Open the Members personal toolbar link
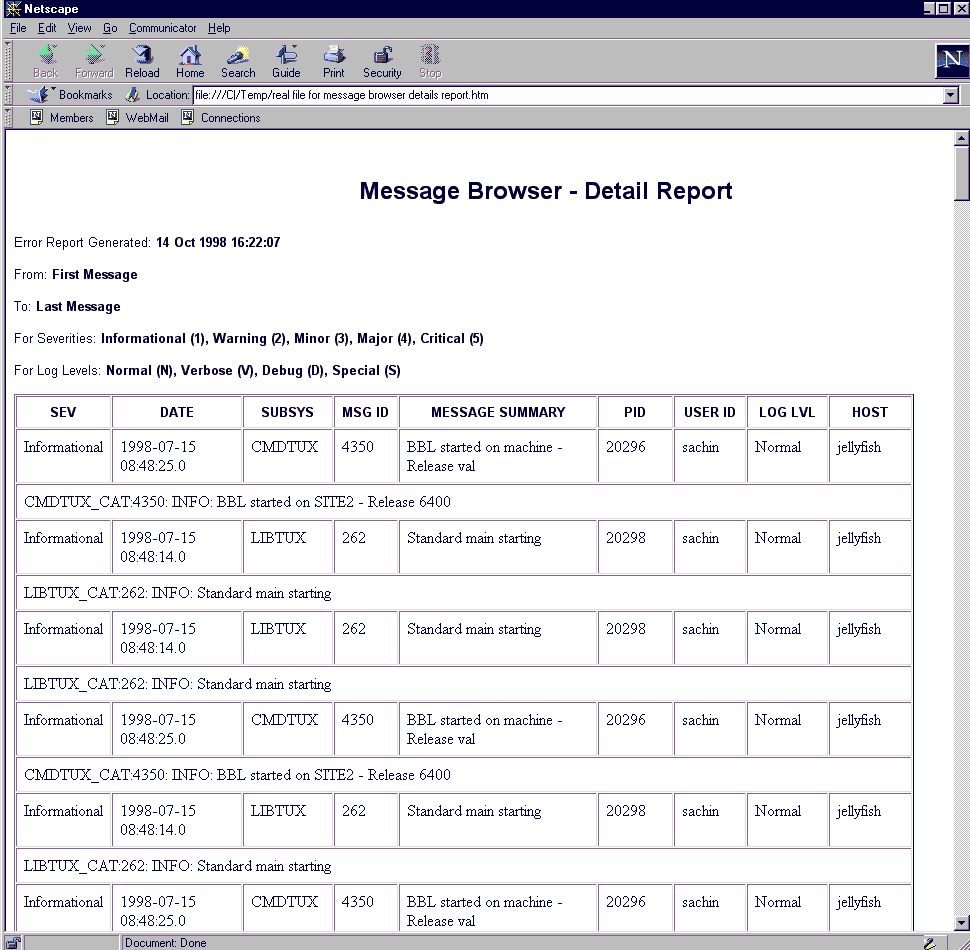 click(x=62, y=118)
